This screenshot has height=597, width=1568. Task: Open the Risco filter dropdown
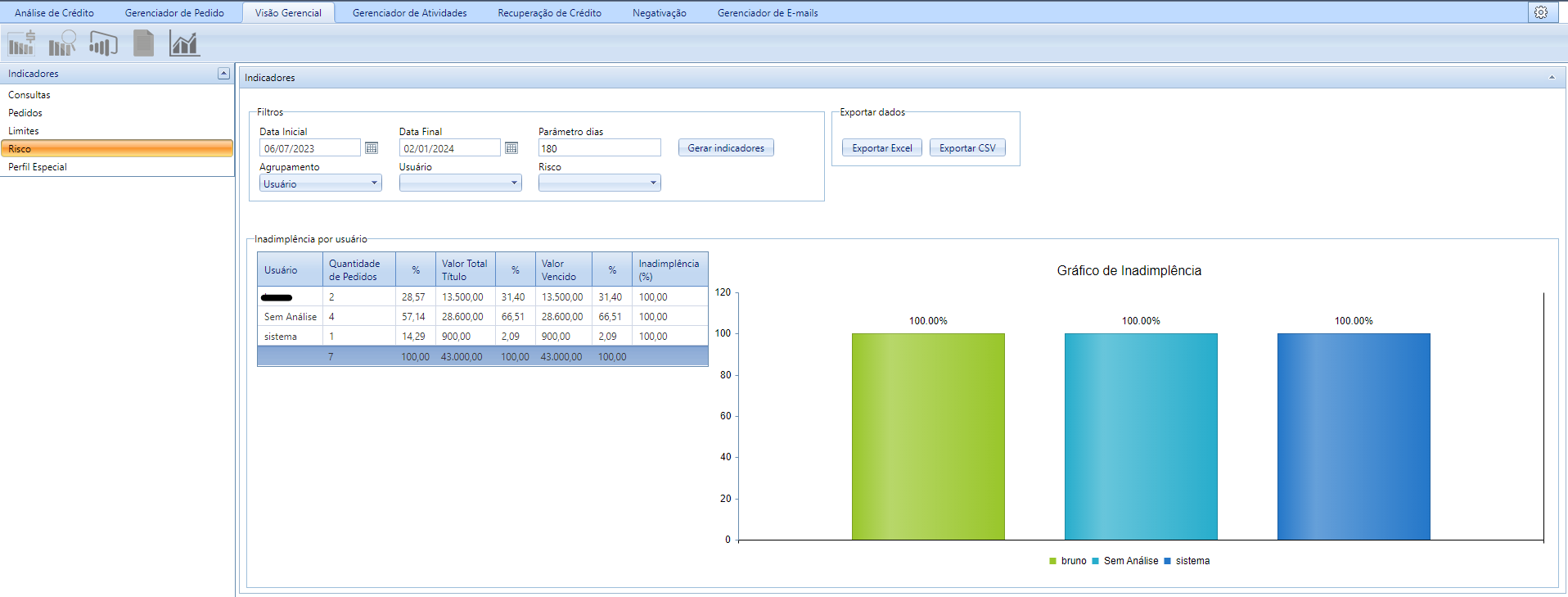[x=599, y=183]
